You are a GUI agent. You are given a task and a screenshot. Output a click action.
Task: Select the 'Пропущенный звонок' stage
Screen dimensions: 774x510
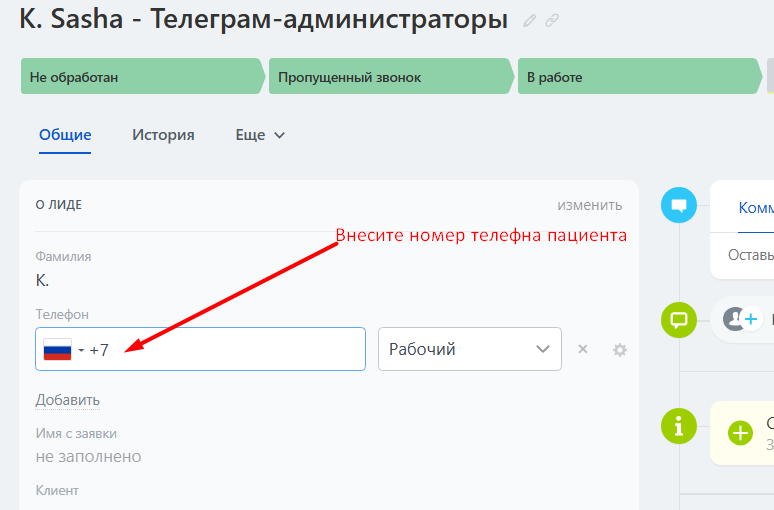[x=391, y=77]
